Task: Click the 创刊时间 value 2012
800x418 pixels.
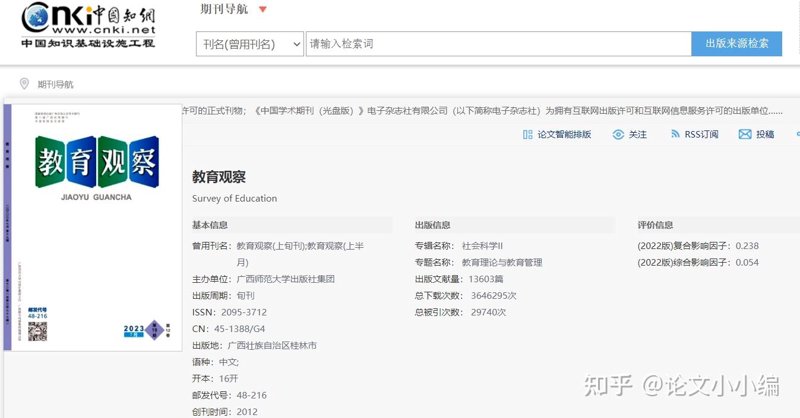Action: [x=247, y=412]
